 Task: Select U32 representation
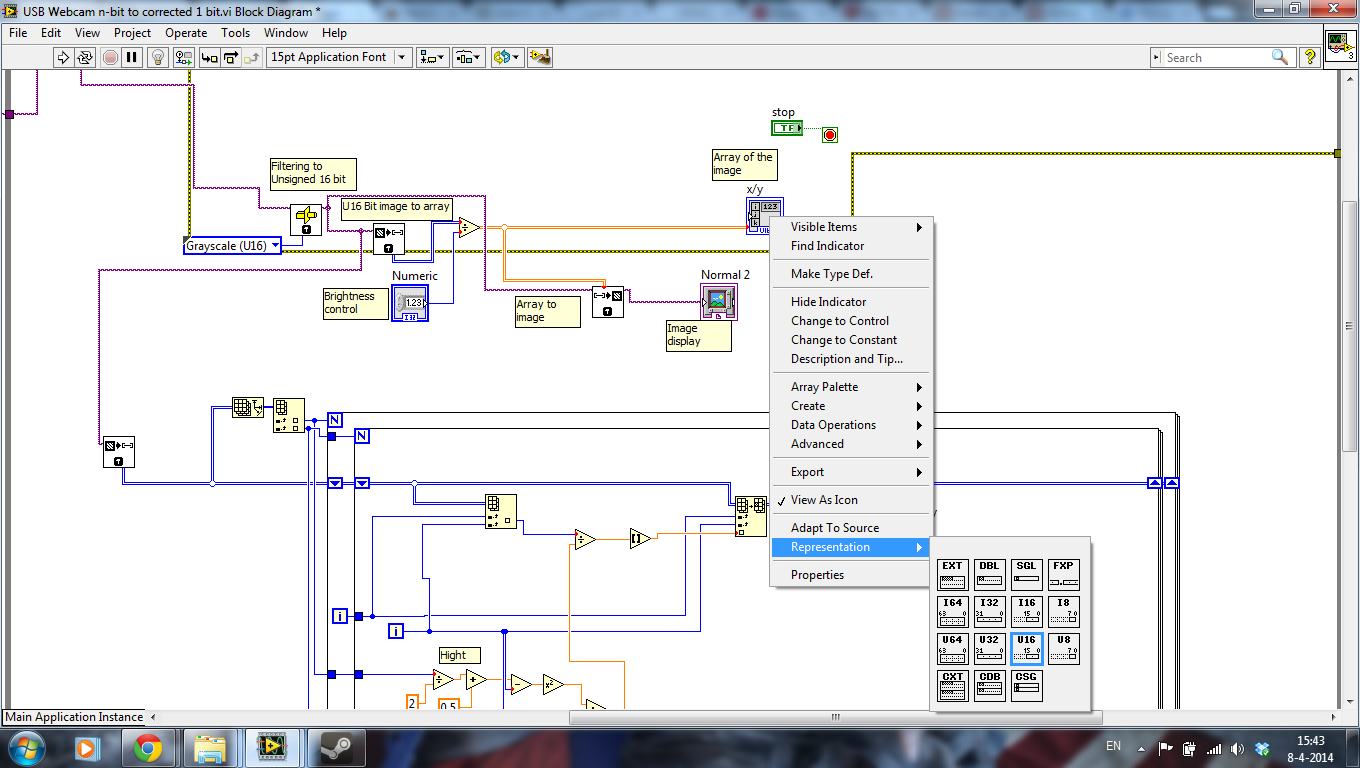(x=989, y=649)
